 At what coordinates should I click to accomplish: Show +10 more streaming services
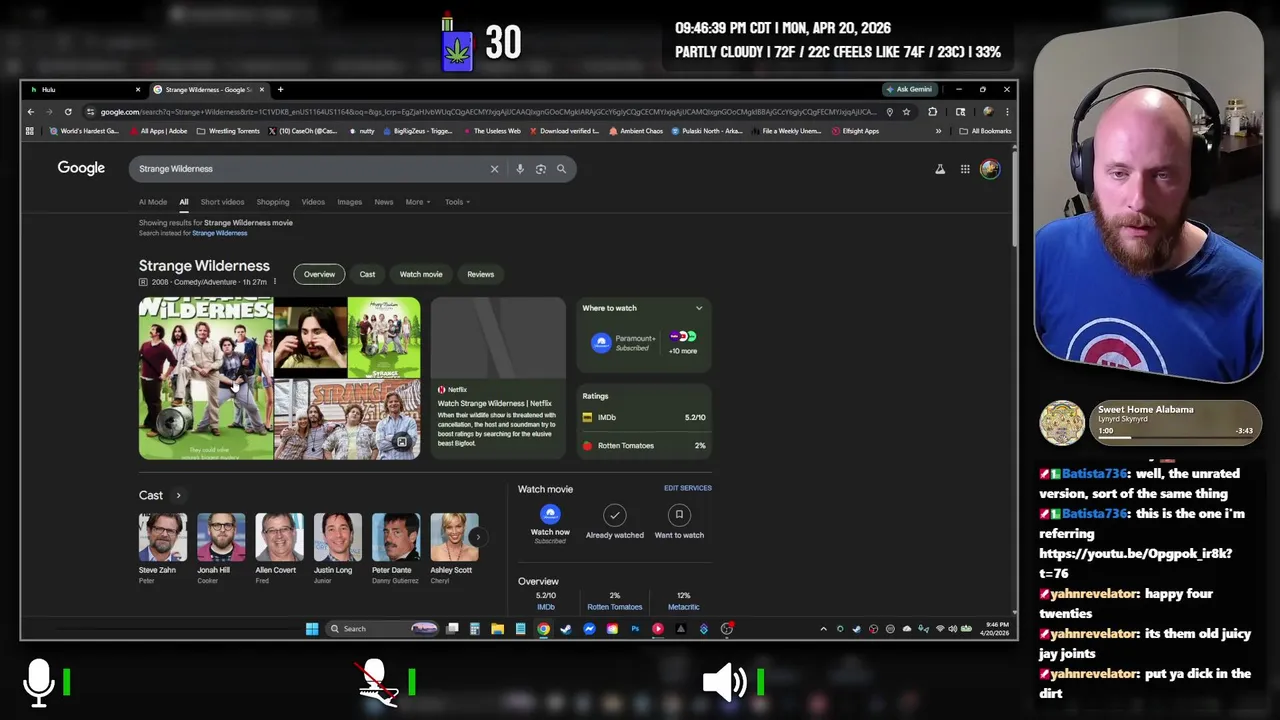(x=683, y=342)
